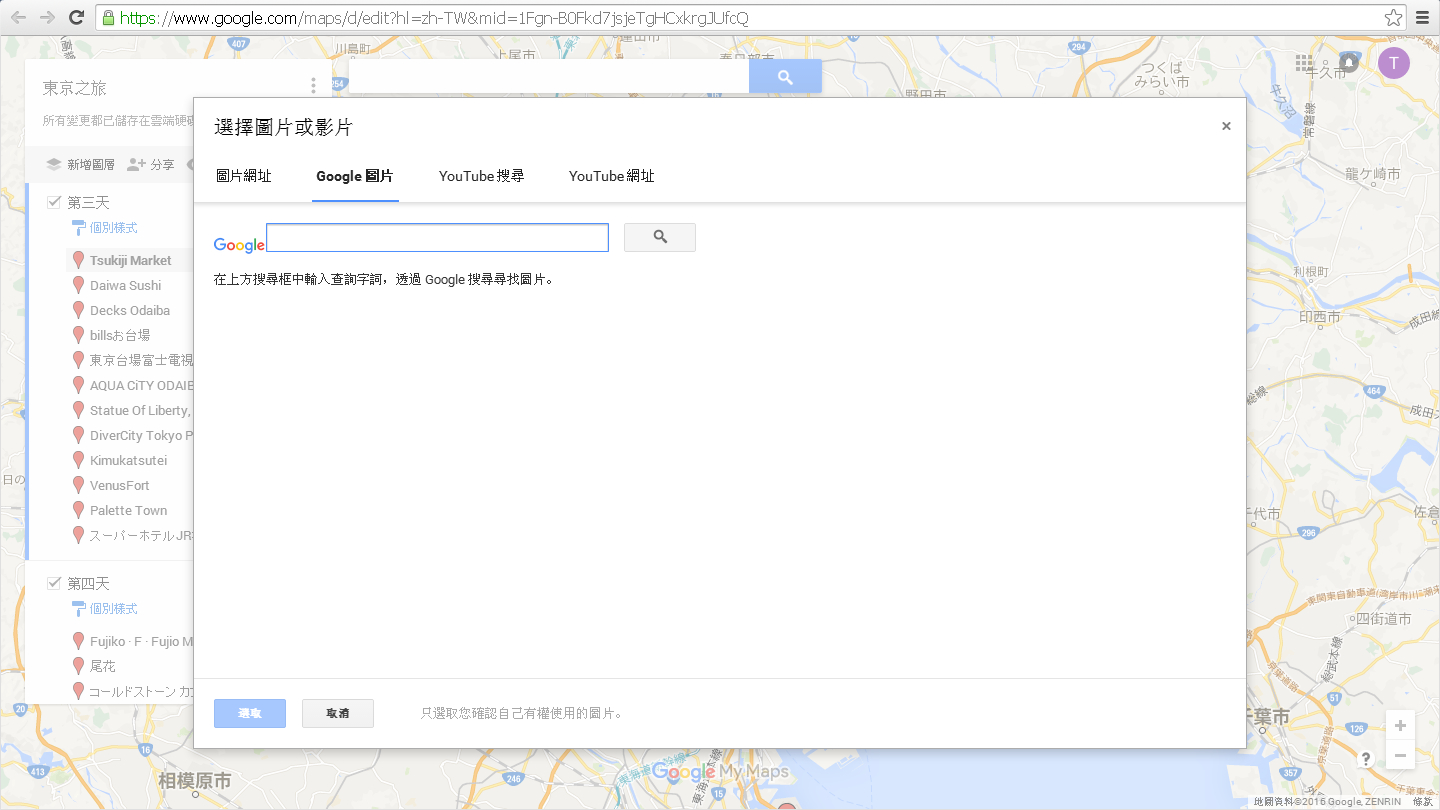The width and height of the screenshot is (1440, 810).
Task: Click the magnifier search button in dialog
Action: coord(660,237)
